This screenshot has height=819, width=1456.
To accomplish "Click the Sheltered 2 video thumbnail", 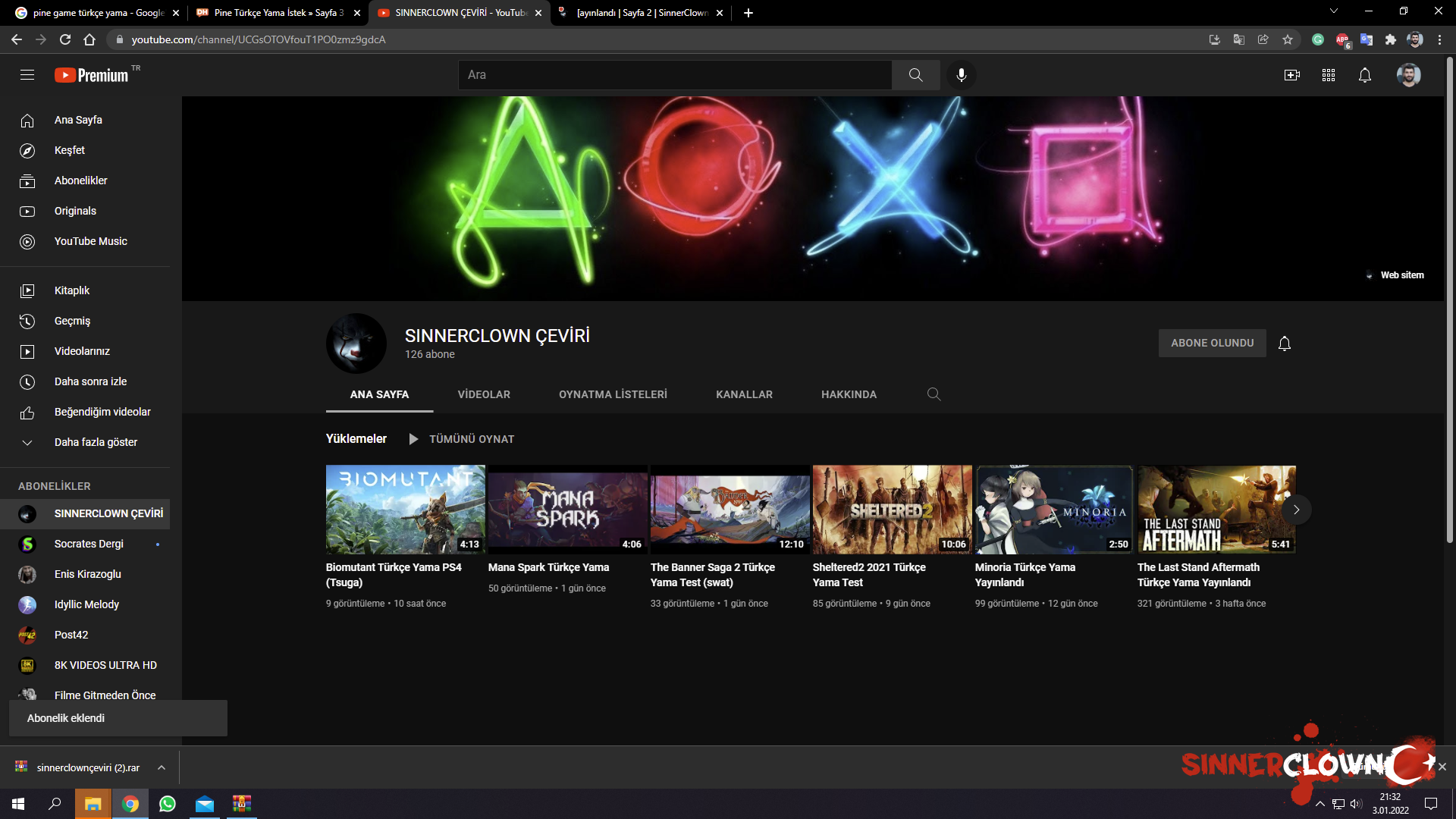I will (x=892, y=510).
